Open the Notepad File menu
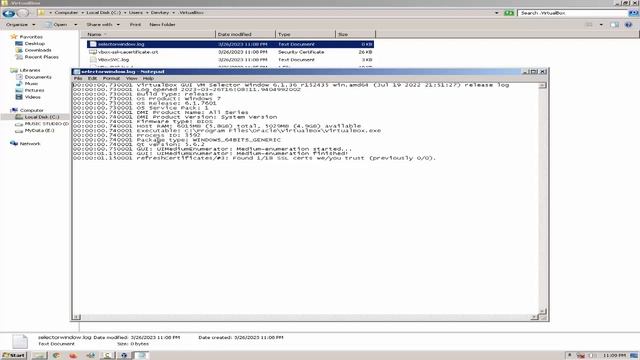The width and height of the screenshot is (640, 360). [x=78, y=78]
